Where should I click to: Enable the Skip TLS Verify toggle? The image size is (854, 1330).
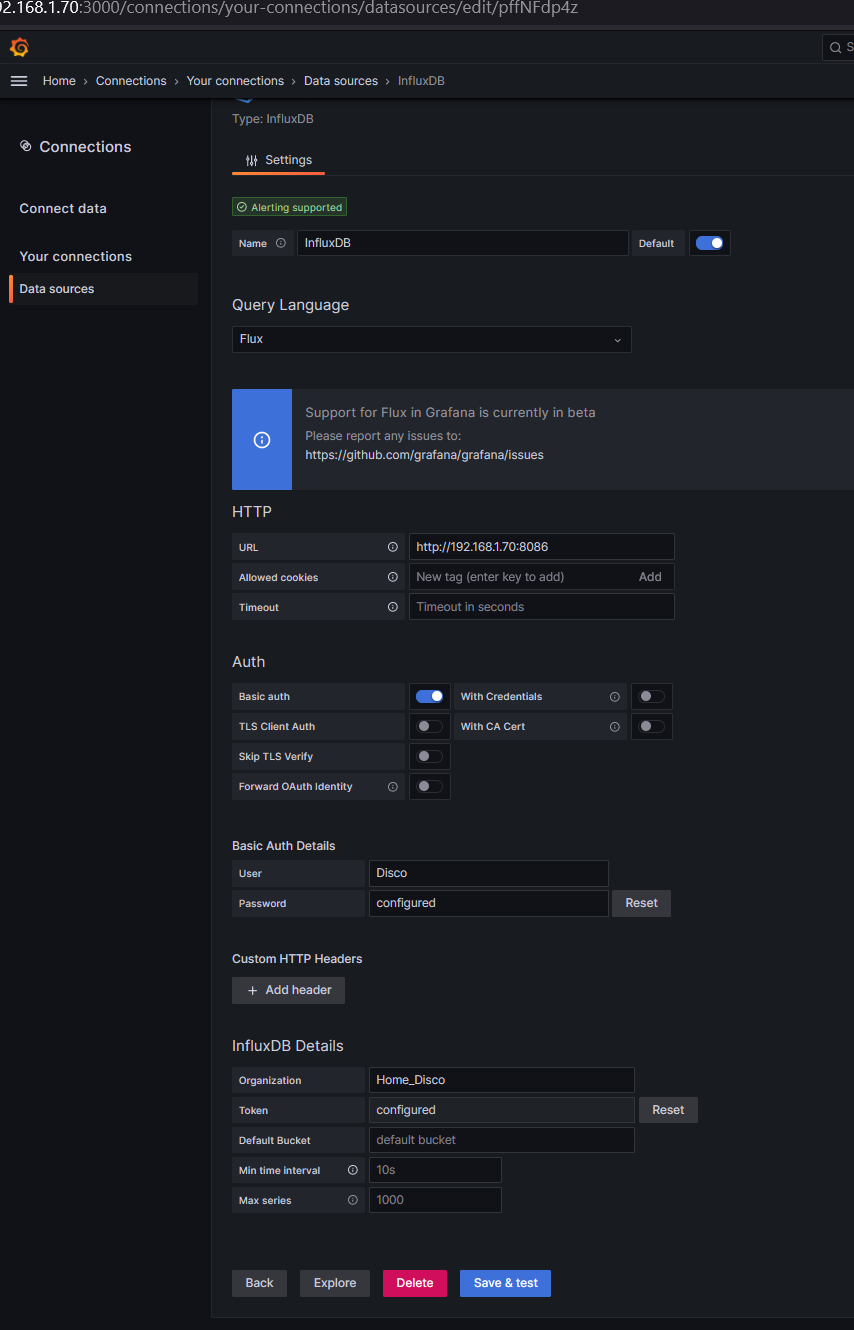pos(430,756)
